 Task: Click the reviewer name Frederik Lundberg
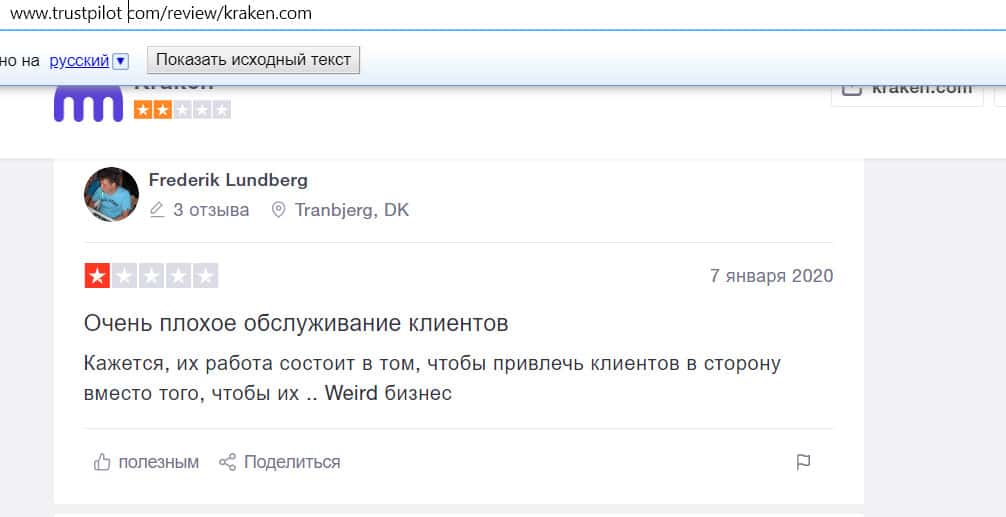228,180
